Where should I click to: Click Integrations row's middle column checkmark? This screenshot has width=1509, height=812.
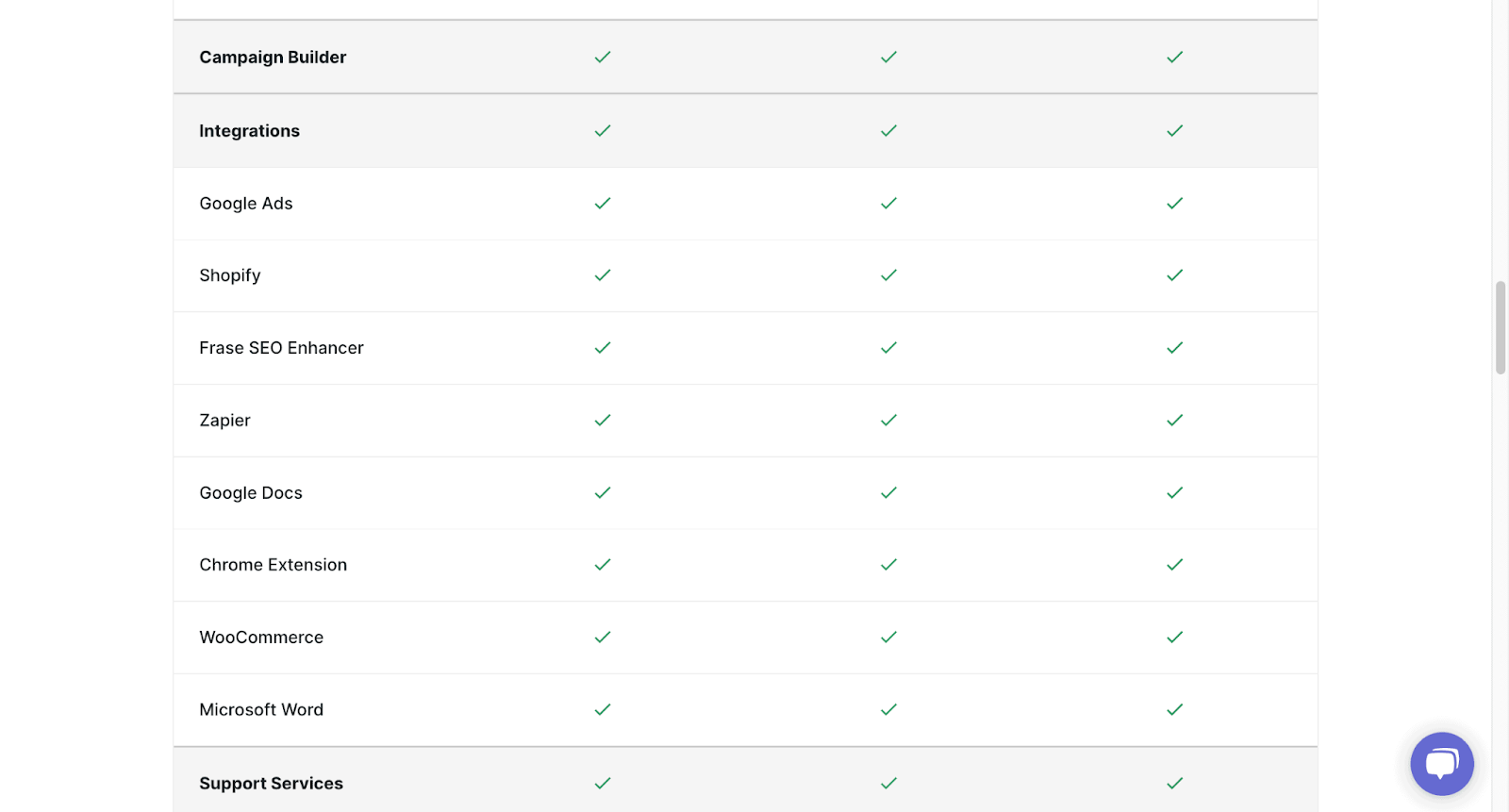click(888, 131)
